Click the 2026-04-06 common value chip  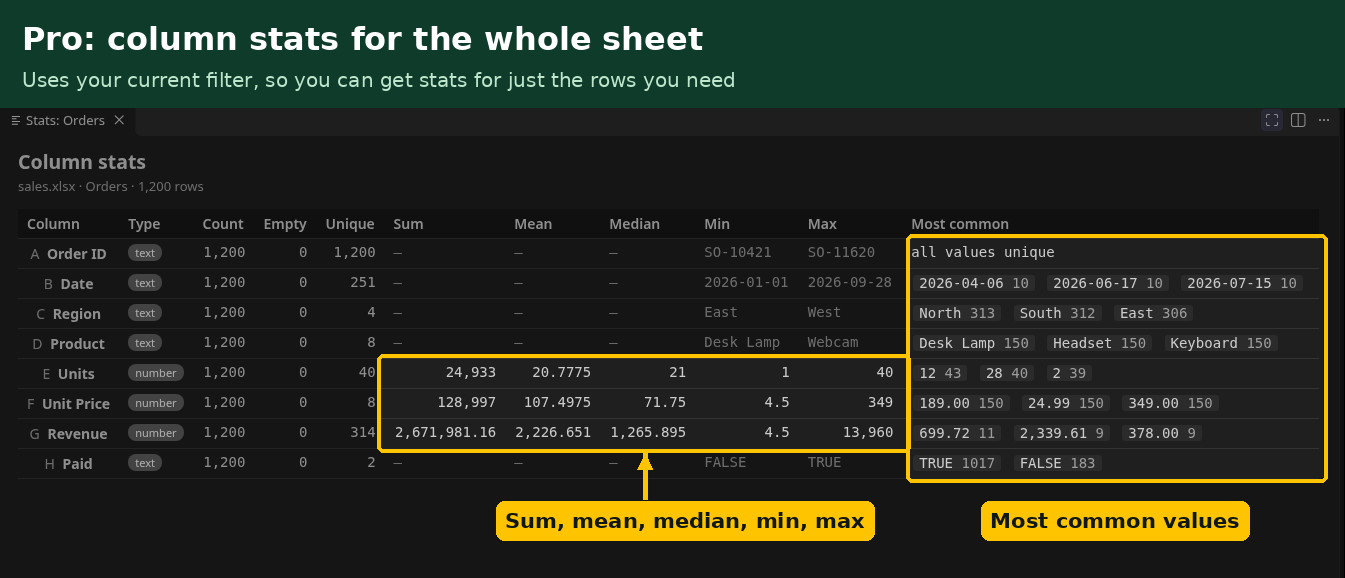click(974, 283)
